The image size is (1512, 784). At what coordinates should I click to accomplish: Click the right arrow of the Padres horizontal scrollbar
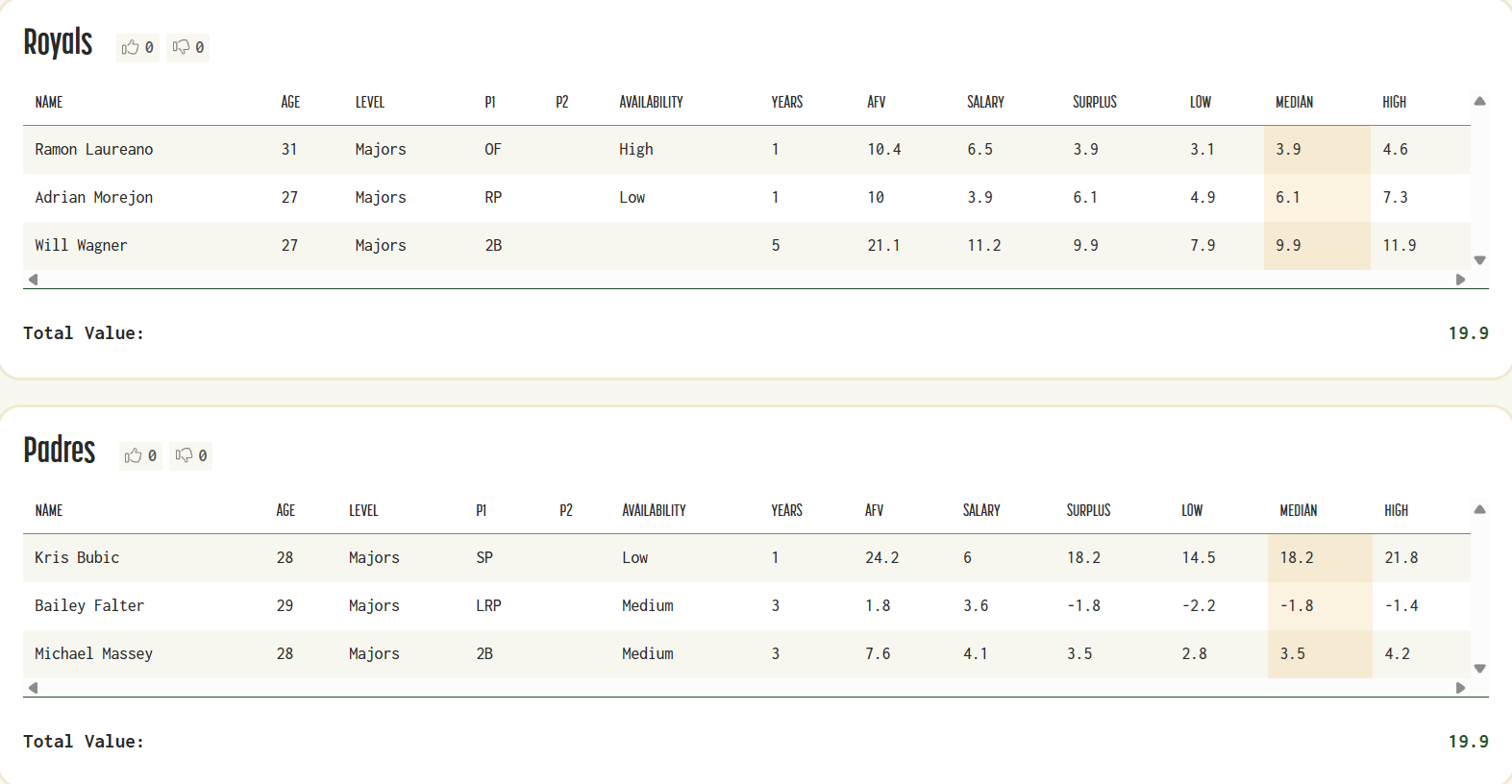[1462, 688]
